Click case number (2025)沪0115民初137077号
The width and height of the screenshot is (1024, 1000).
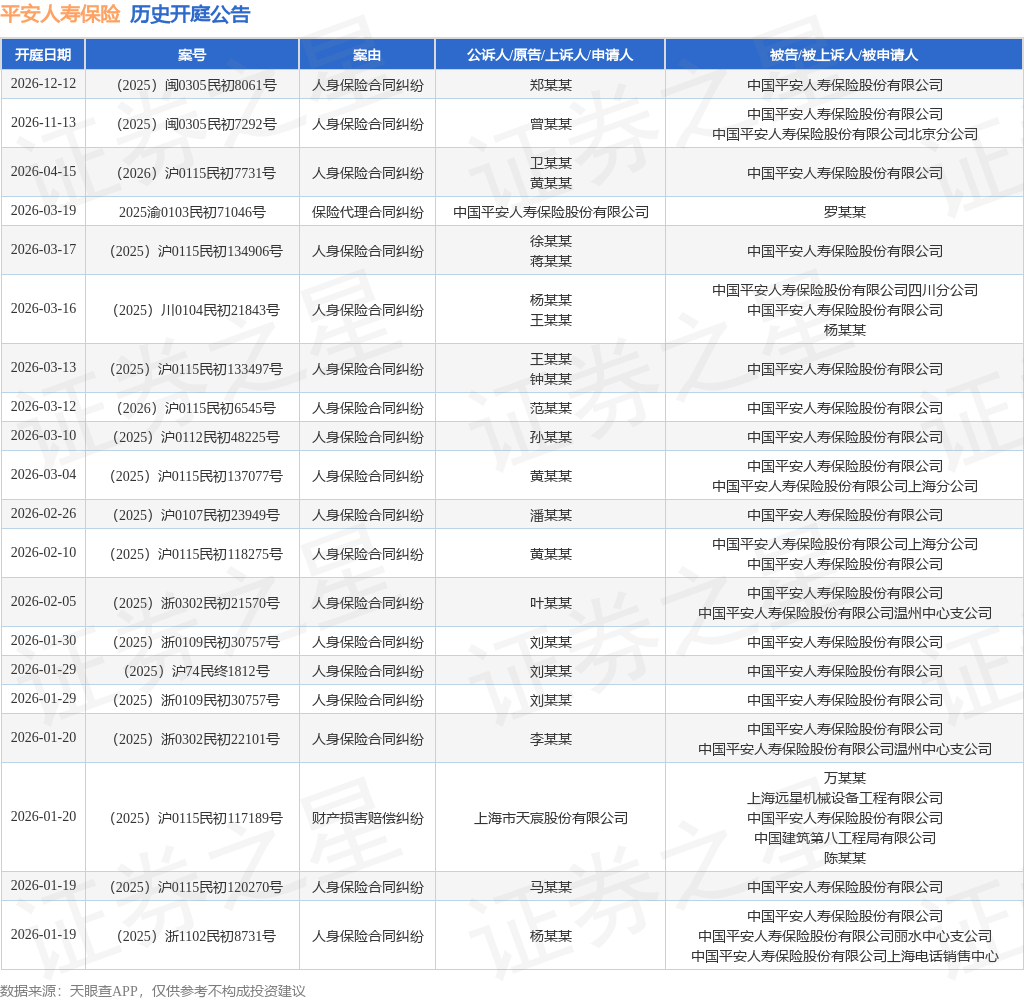[x=197, y=476]
